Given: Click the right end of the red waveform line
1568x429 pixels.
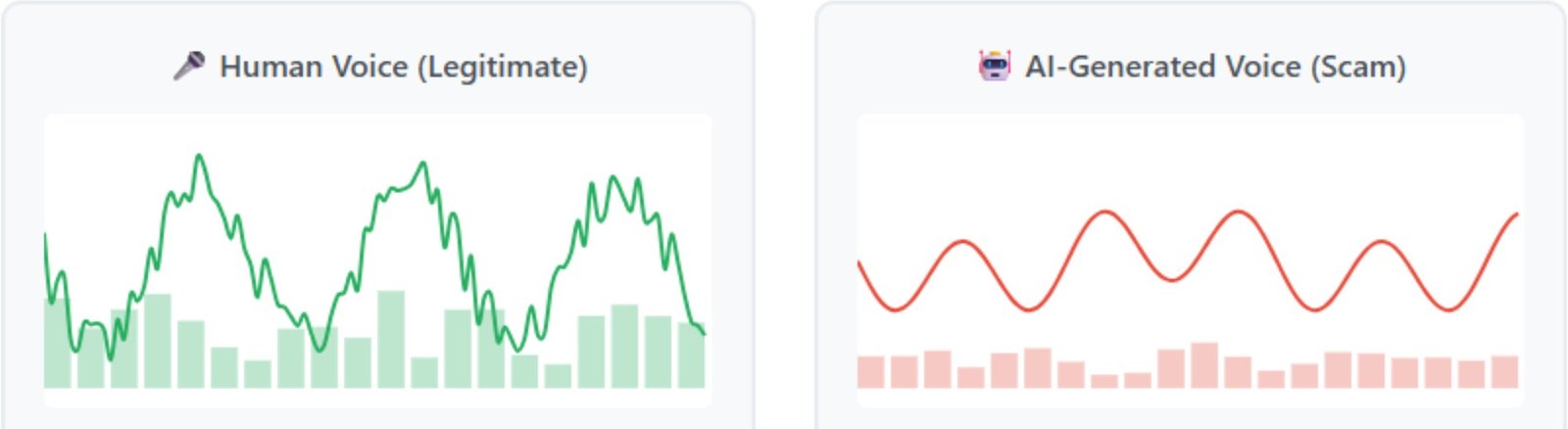Looking at the screenshot, I should (1517, 214).
